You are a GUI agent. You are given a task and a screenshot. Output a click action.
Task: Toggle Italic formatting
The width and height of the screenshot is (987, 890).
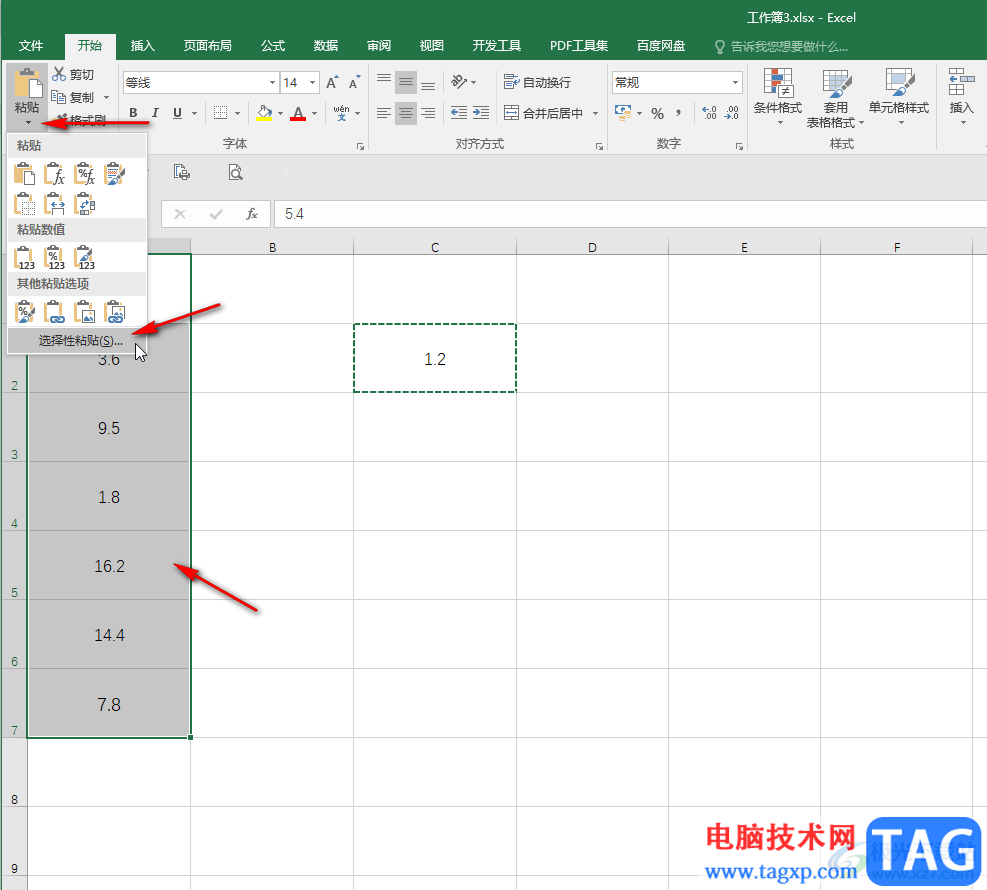(x=155, y=113)
